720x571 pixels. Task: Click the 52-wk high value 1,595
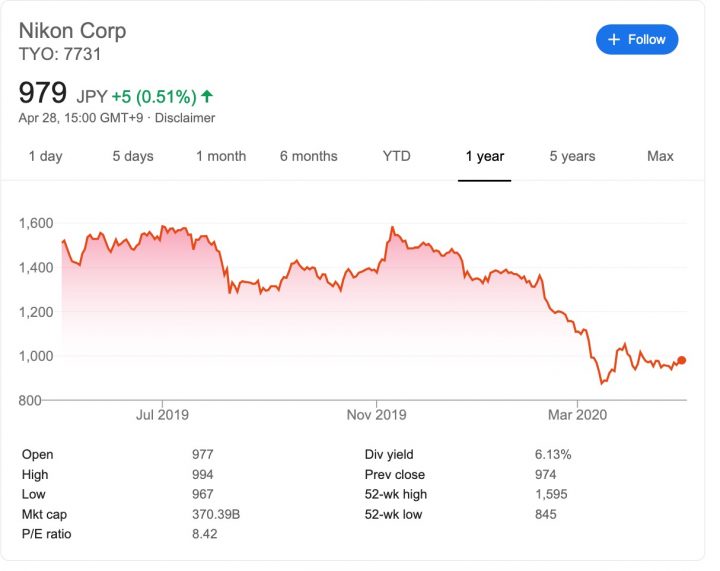click(x=551, y=494)
